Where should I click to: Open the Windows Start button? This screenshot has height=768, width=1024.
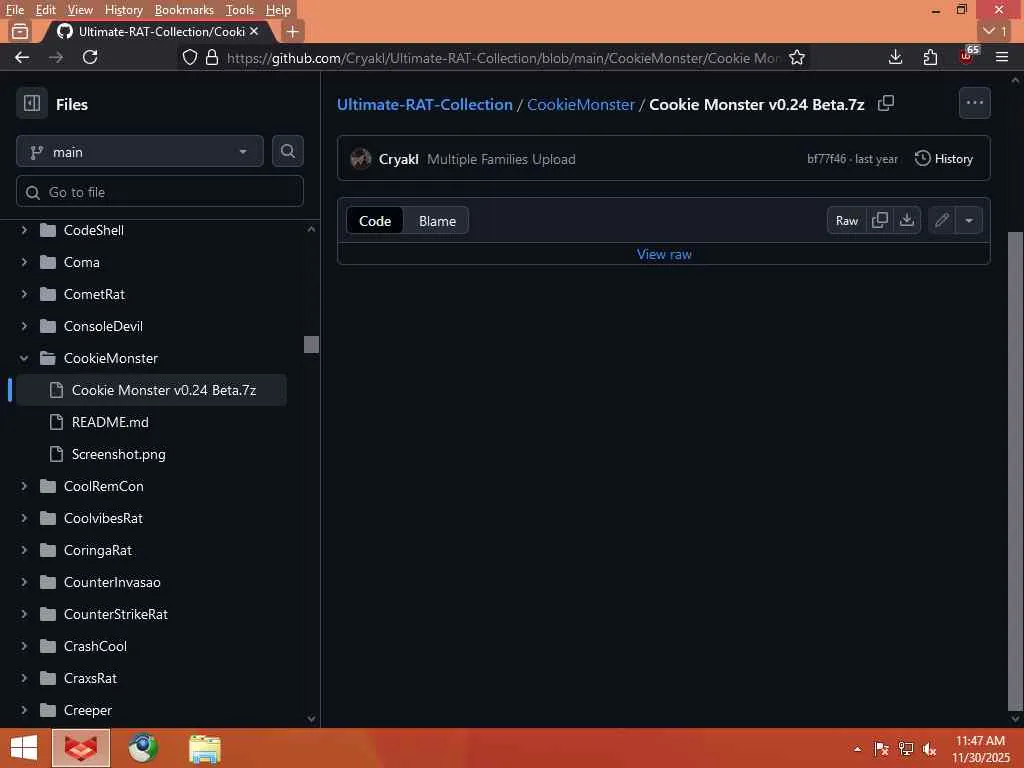(x=24, y=748)
